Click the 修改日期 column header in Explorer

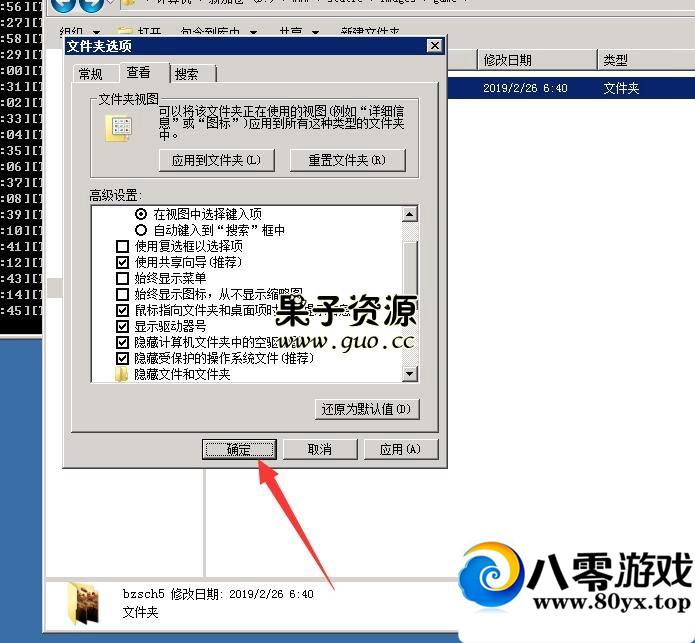[x=537, y=60]
